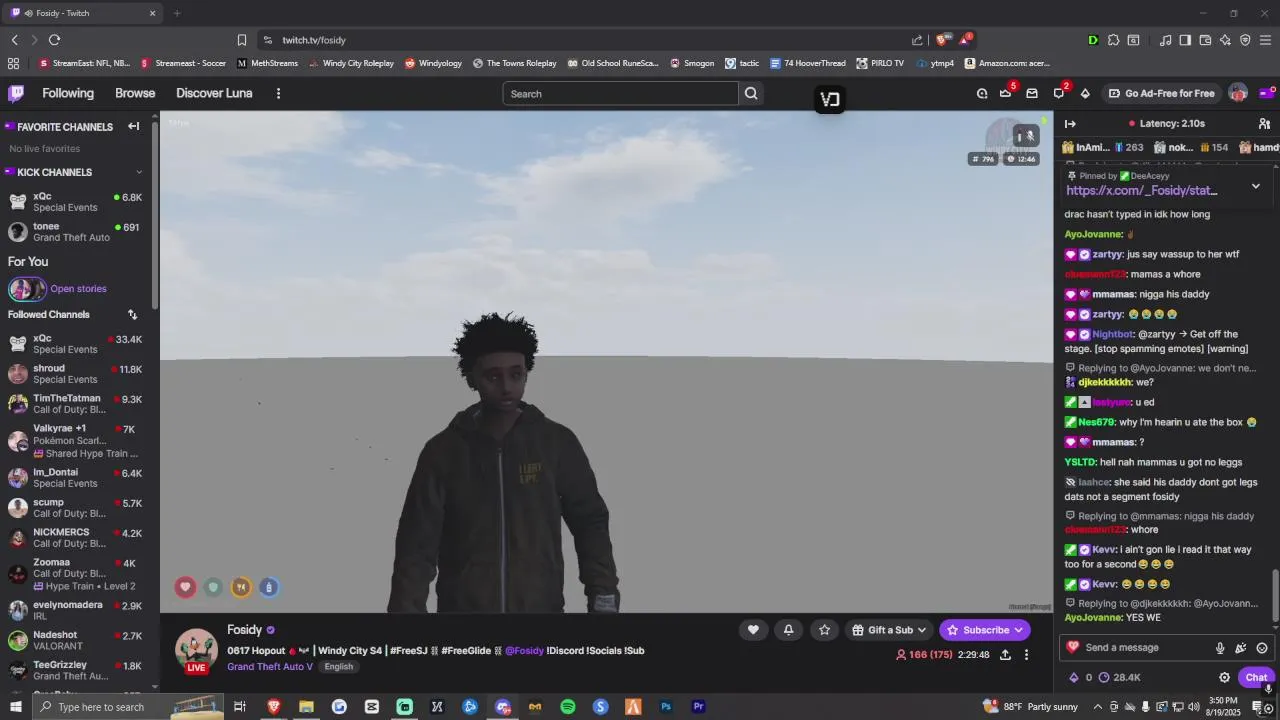Image resolution: width=1280 pixels, height=720 pixels.
Task: Click red heart reaction on stream overlay
Action: click(185, 587)
